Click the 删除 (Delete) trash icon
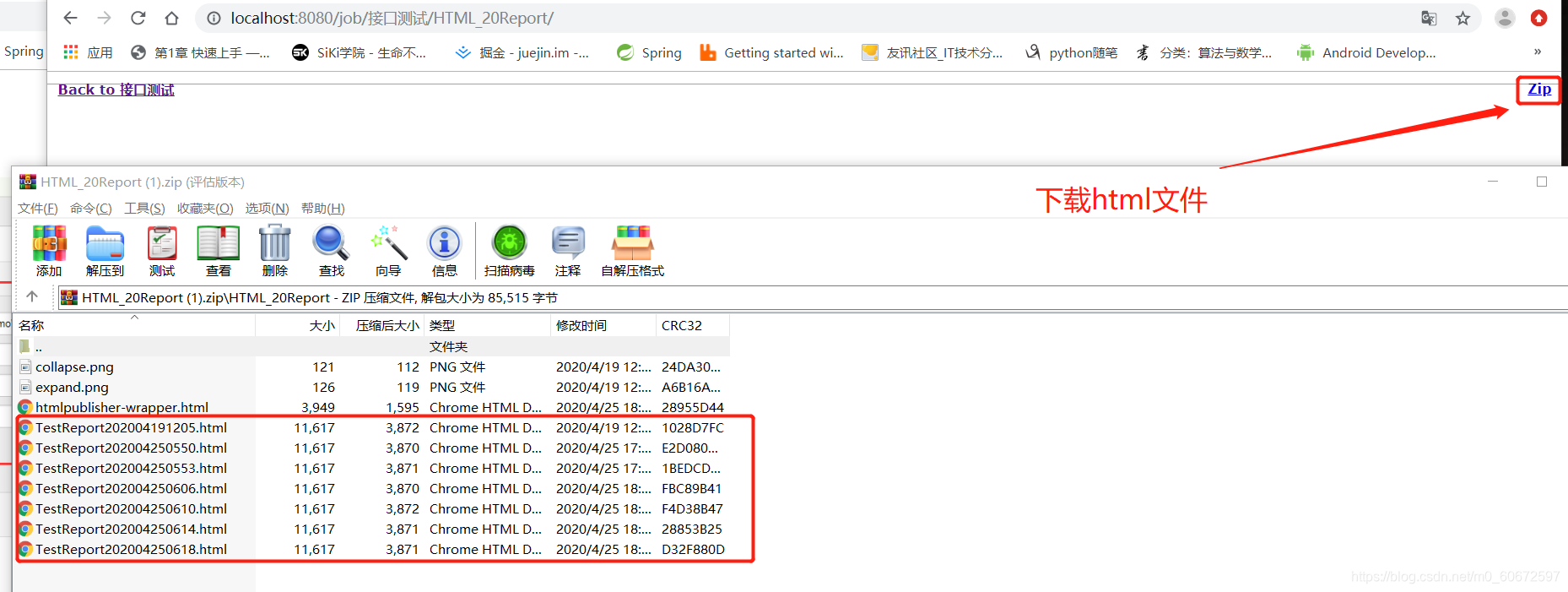The height and width of the screenshot is (592, 1568). pos(275,251)
